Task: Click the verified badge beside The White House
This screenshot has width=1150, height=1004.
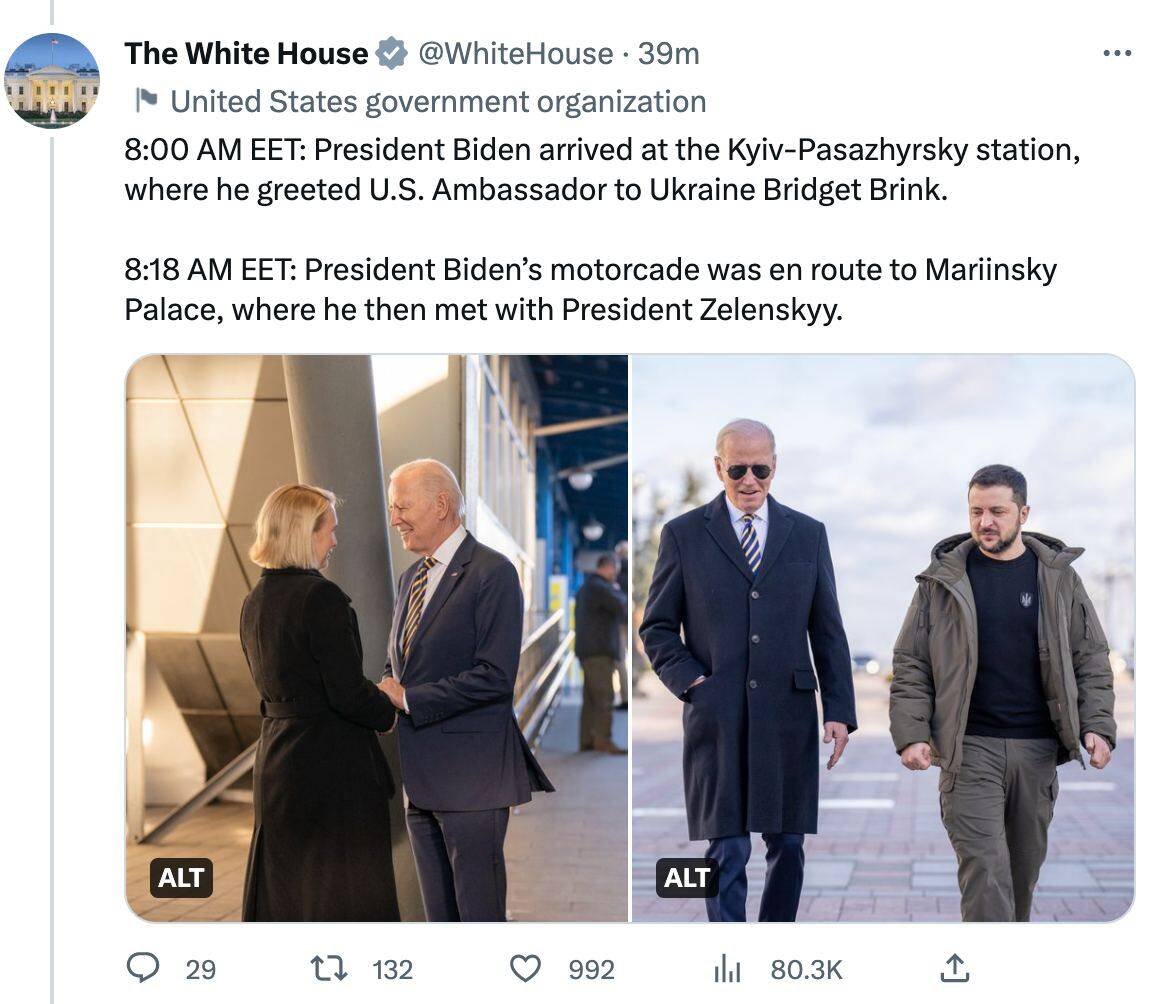Action: pos(392,54)
